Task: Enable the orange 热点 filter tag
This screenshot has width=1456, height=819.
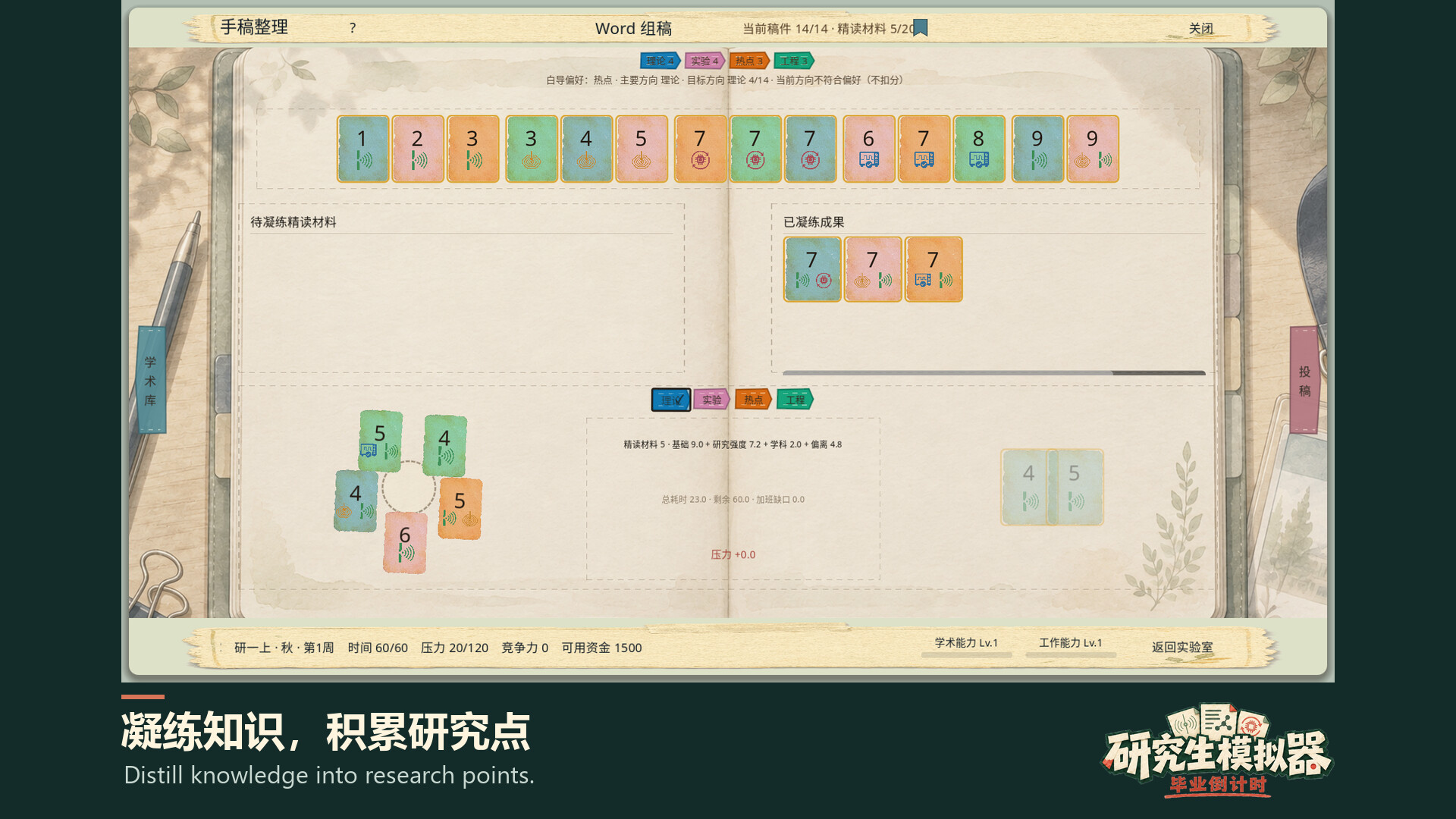Action: tap(753, 400)
